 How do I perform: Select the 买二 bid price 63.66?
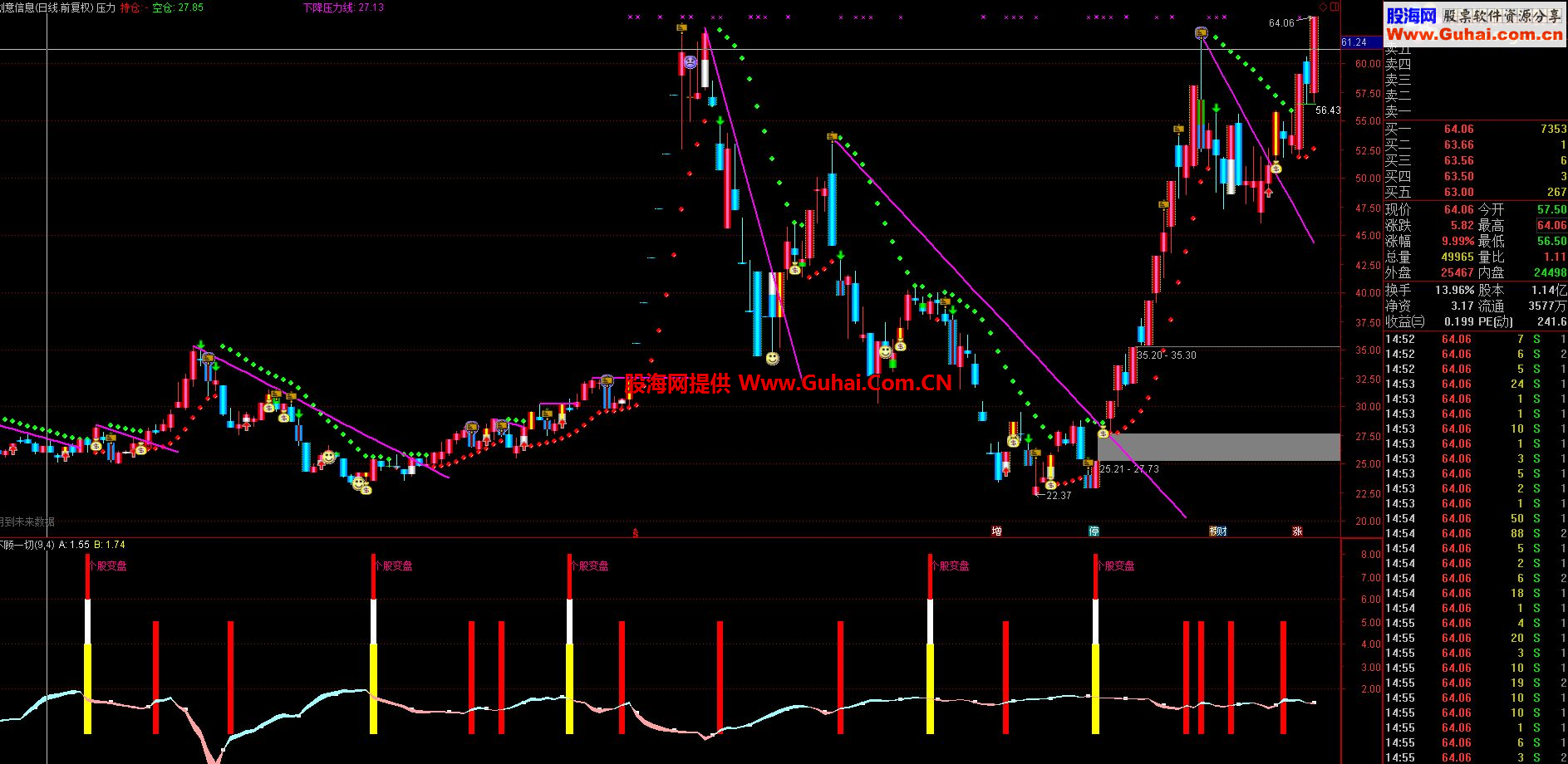coord(1458,145)
